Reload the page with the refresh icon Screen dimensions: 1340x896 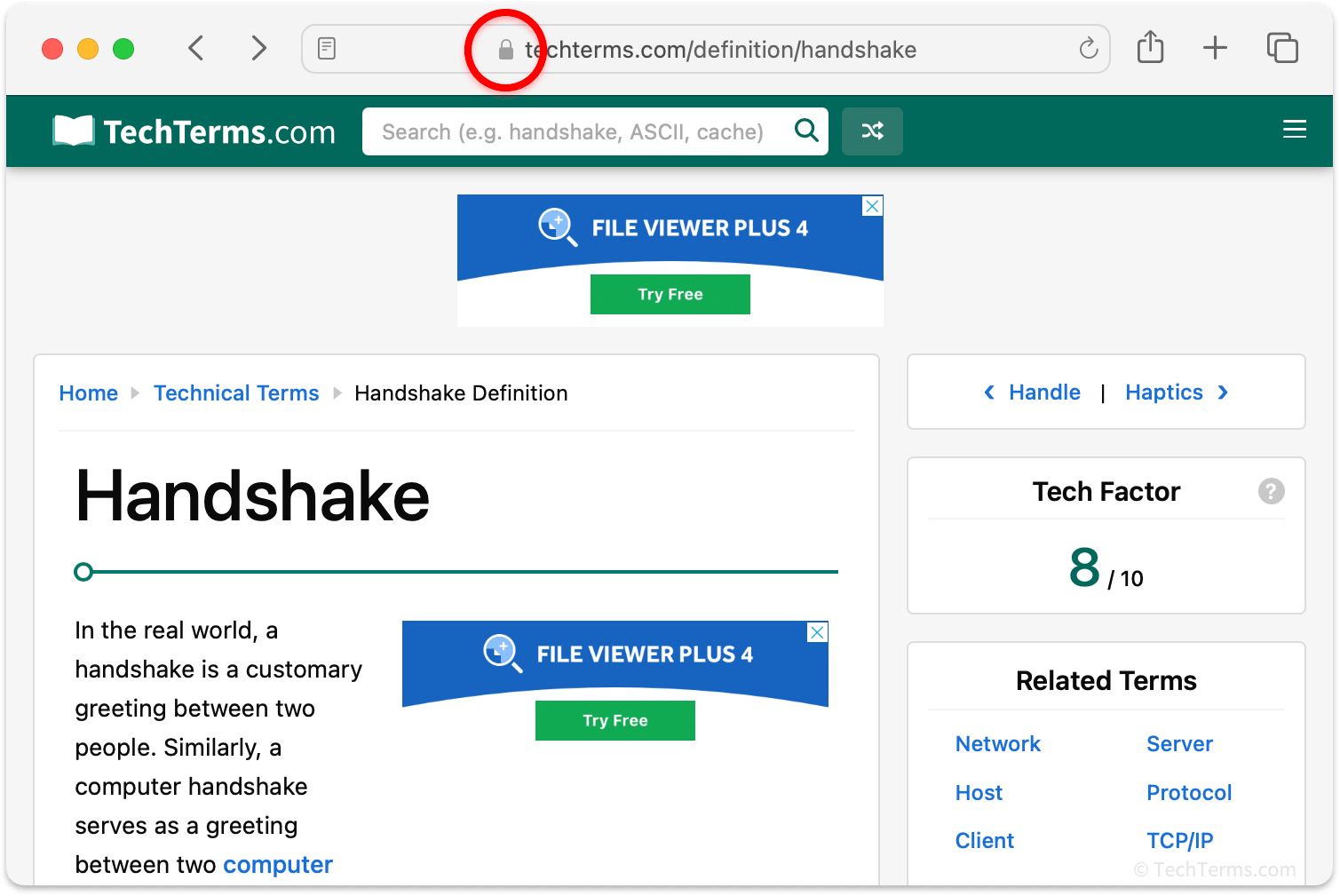coord(1088,49)
